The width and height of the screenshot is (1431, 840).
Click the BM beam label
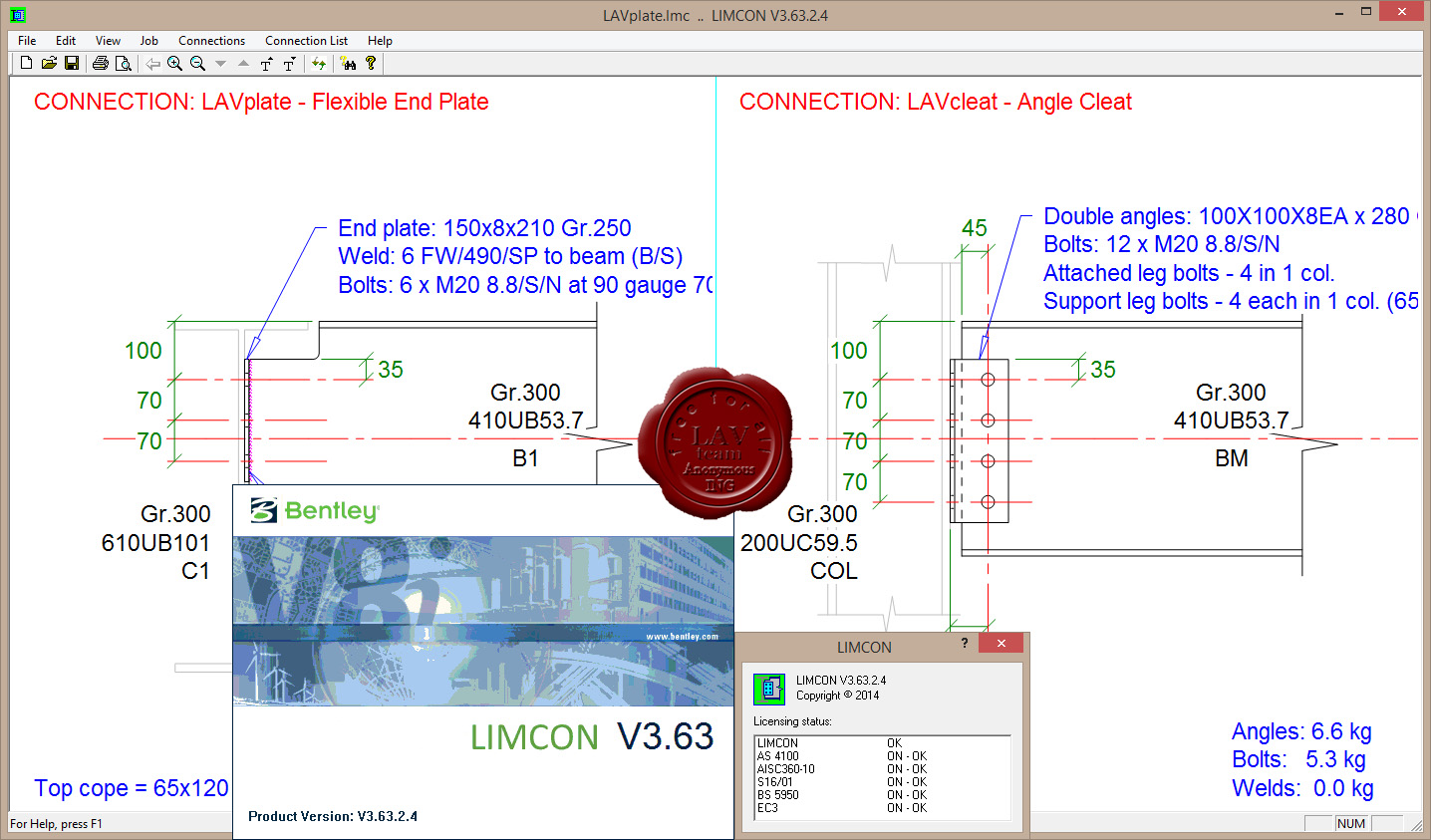[x=1232, y=458]
